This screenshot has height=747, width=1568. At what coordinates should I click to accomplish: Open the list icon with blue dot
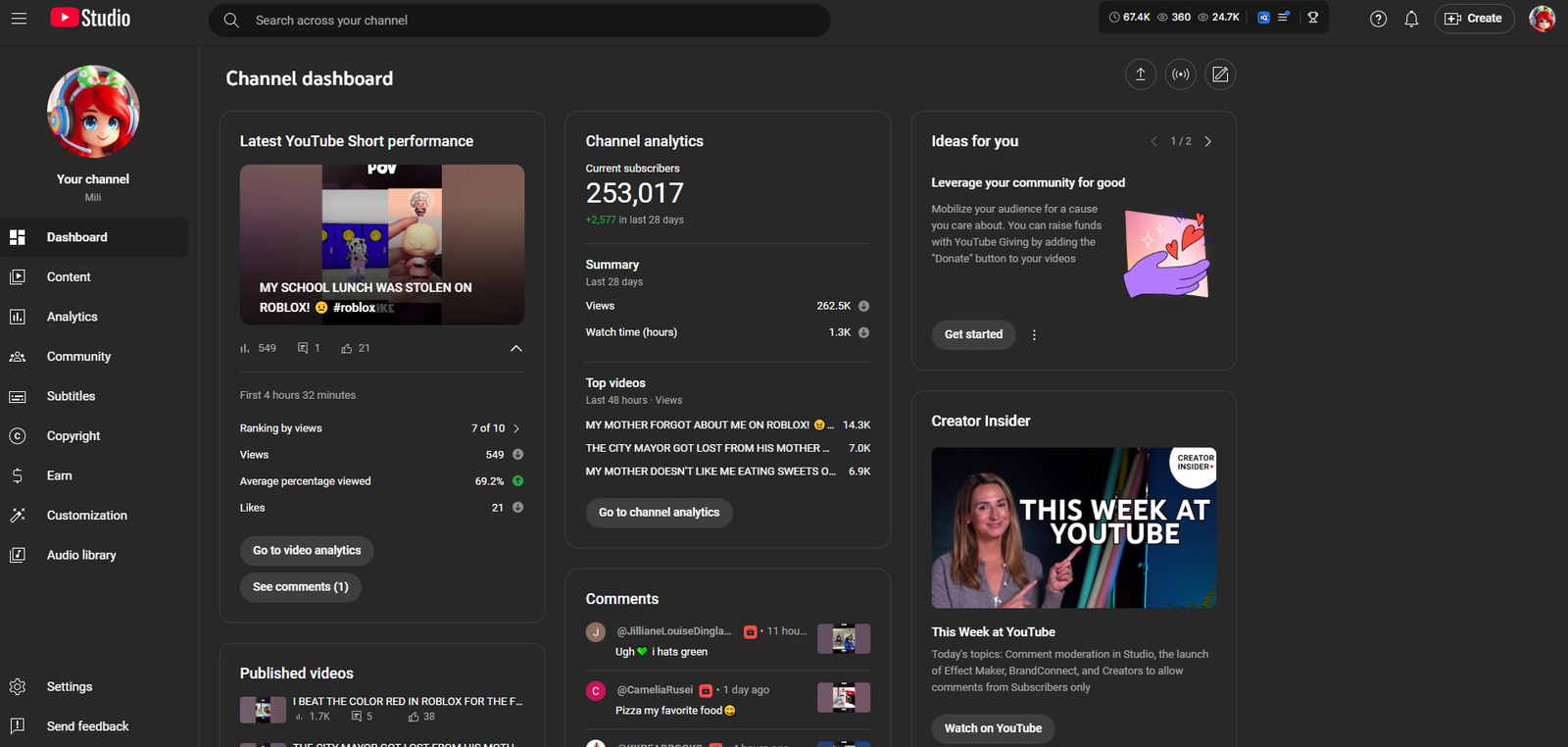click(1284, 18)
